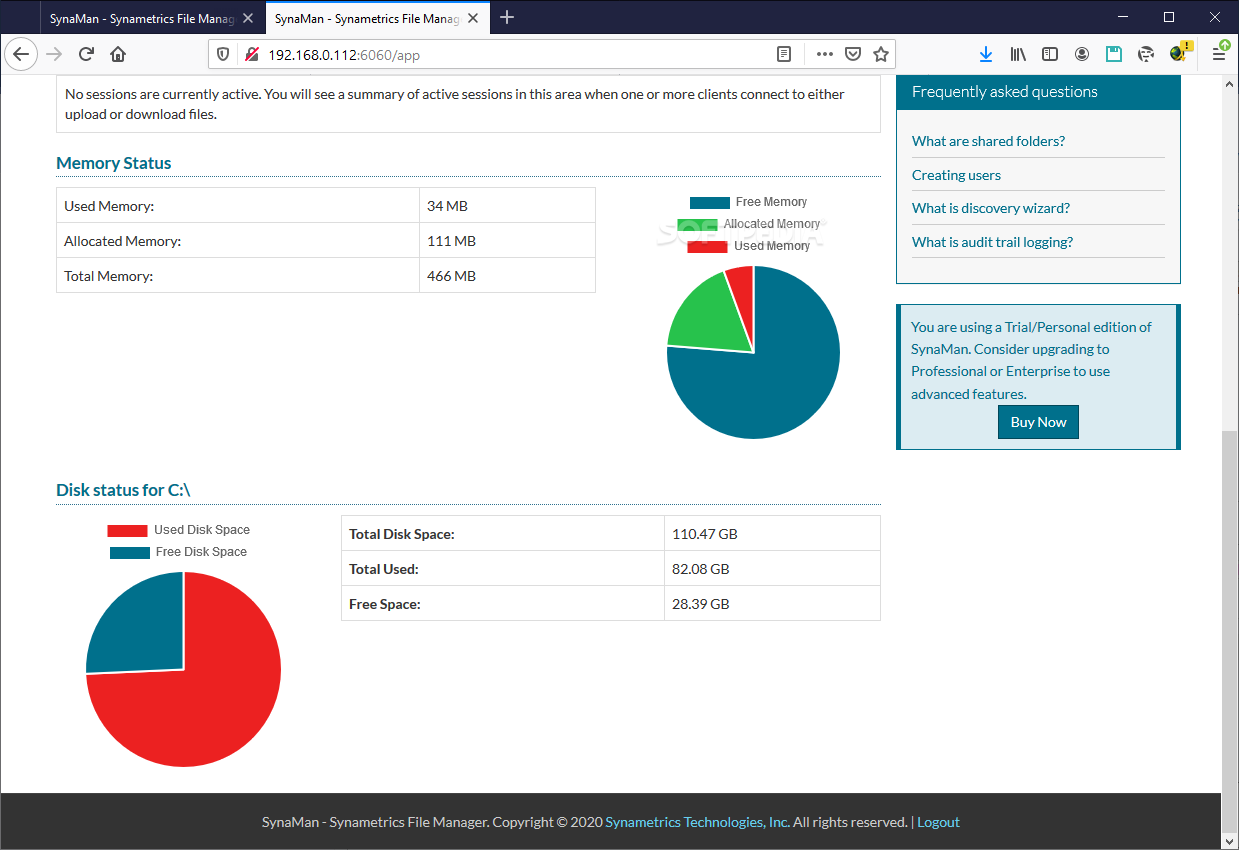Open the Firefox account icon
Image resolution: width=1239 pixels, height=850 pixels.
coord(1082,54)
